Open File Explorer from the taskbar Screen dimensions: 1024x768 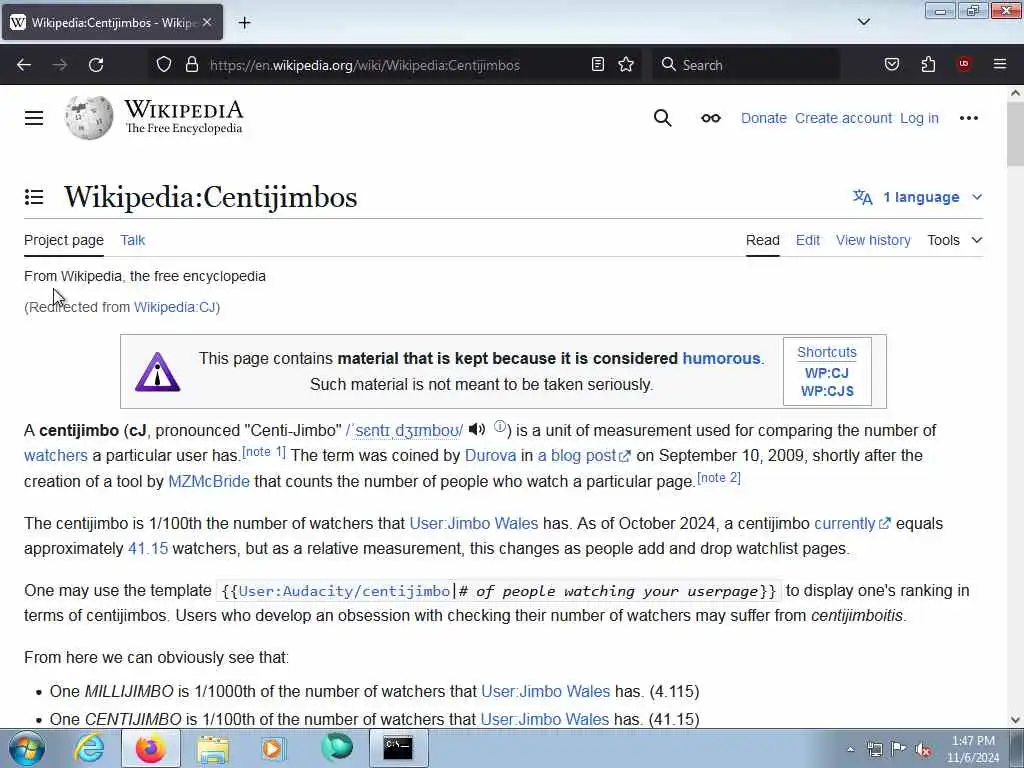213,748
